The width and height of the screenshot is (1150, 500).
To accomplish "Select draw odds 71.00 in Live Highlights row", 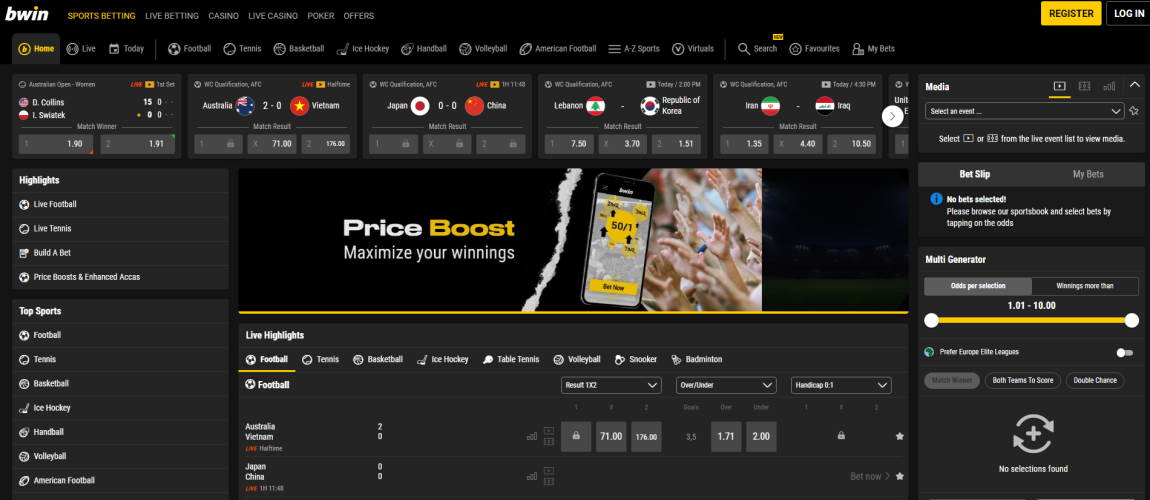I will click(611, 436).
